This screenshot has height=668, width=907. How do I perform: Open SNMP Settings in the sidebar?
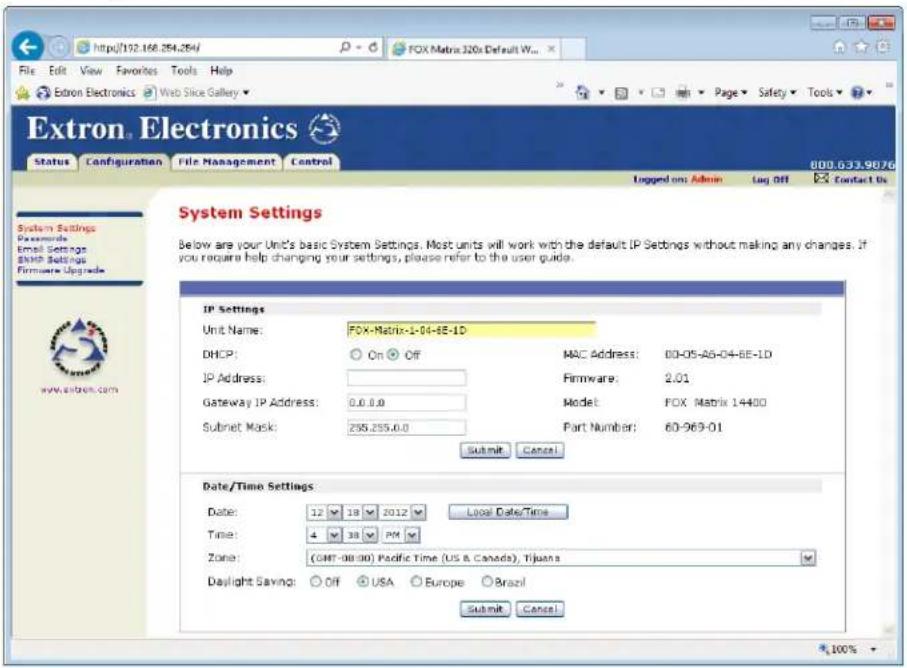(x=51, y=260)
